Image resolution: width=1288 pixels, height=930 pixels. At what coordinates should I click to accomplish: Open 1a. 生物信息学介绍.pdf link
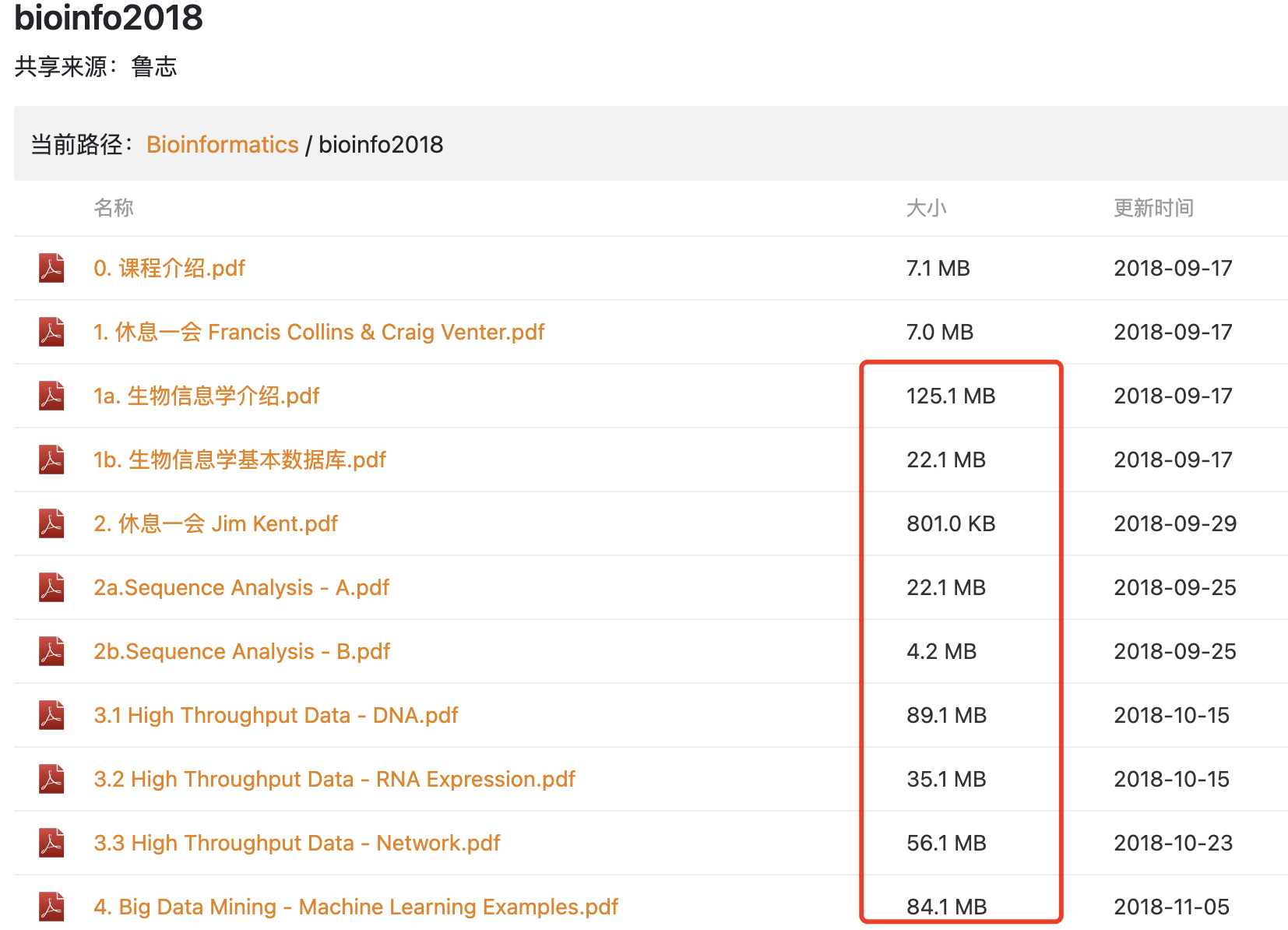(206, 396)
